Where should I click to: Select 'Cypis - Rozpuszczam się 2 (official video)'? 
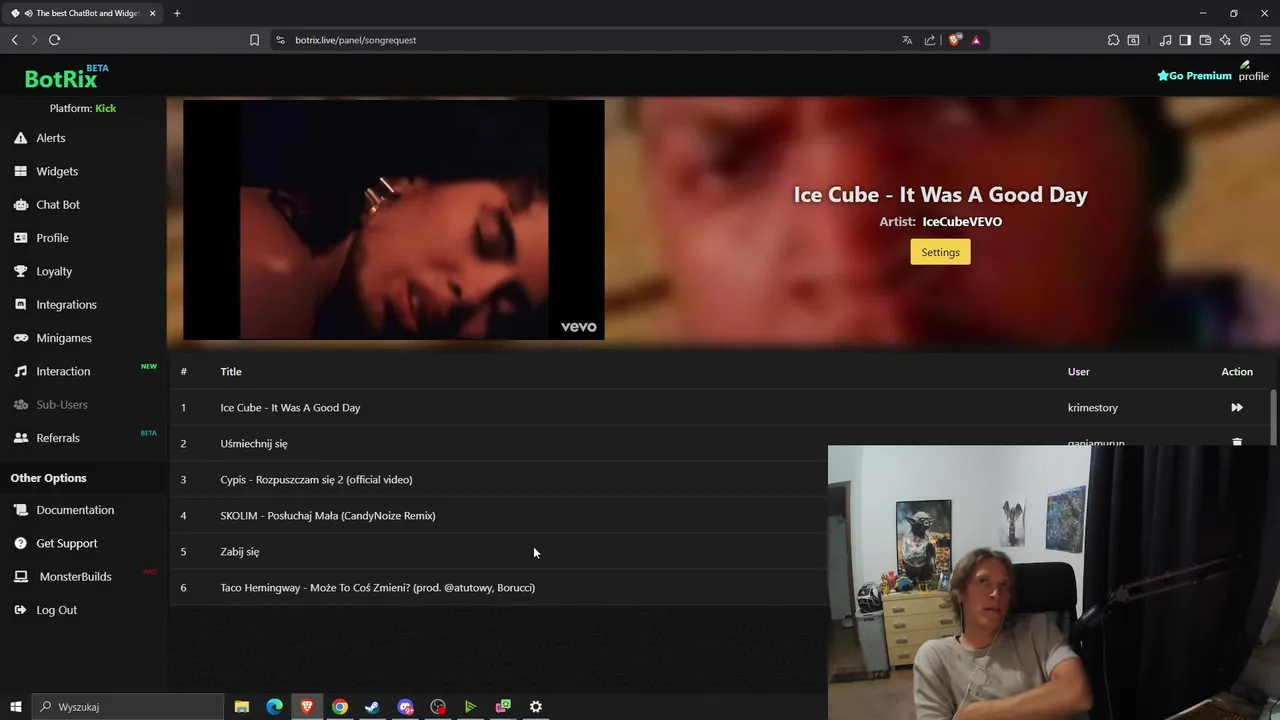(x=316, y=479)
